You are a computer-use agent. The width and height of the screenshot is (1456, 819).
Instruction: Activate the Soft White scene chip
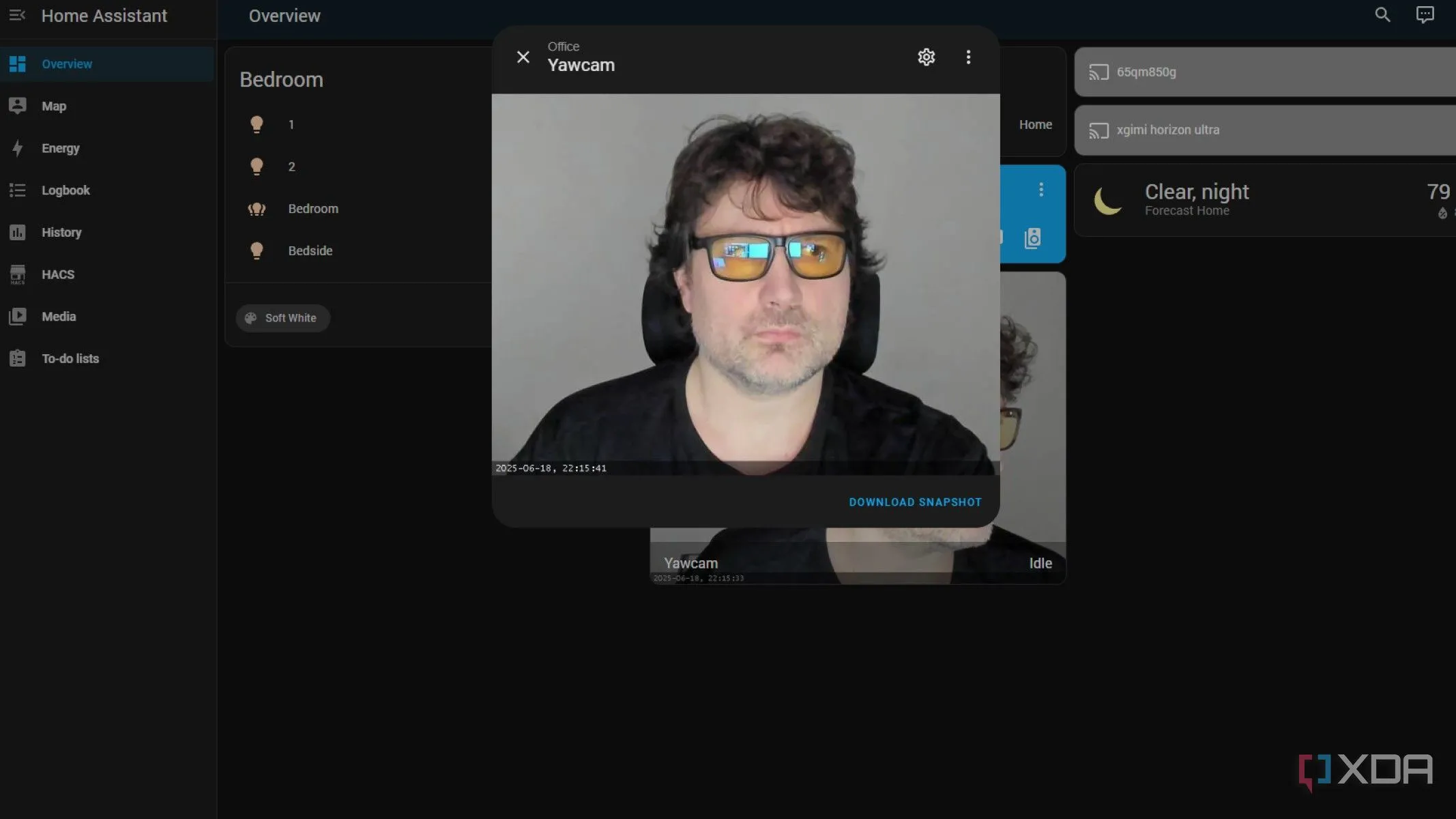point(283,318)
